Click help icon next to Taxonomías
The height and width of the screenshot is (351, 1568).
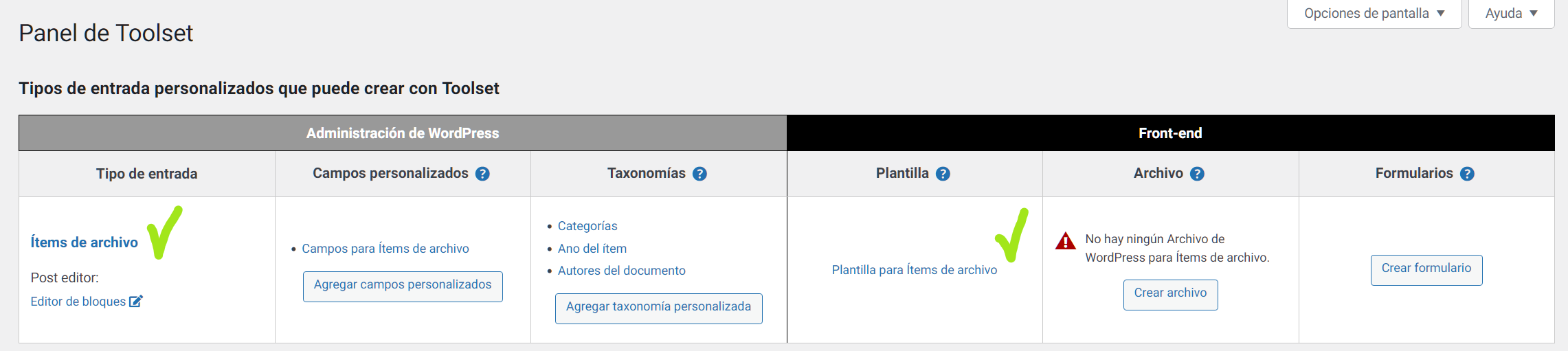[x=699, y=174]
